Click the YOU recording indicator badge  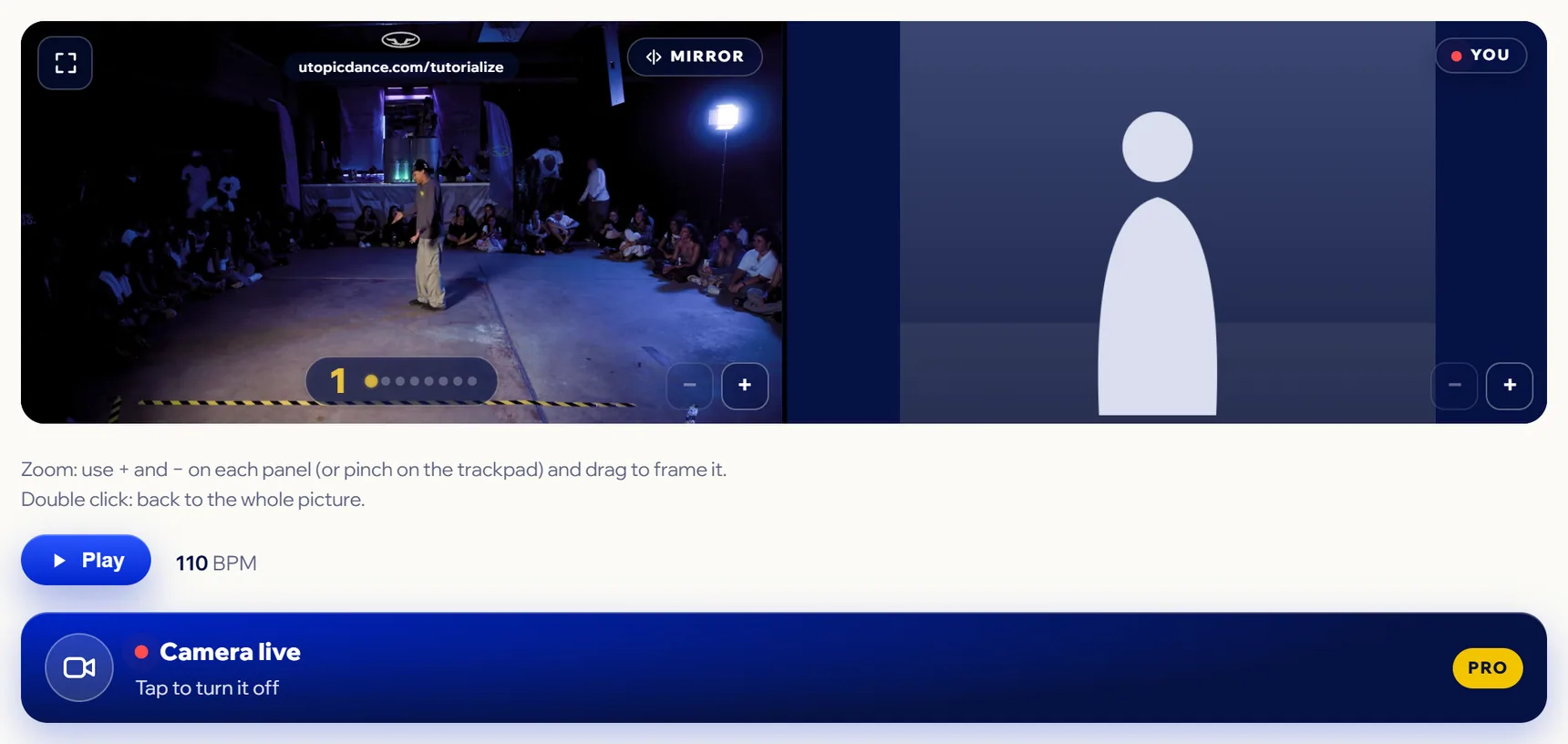pos(1480,56)
